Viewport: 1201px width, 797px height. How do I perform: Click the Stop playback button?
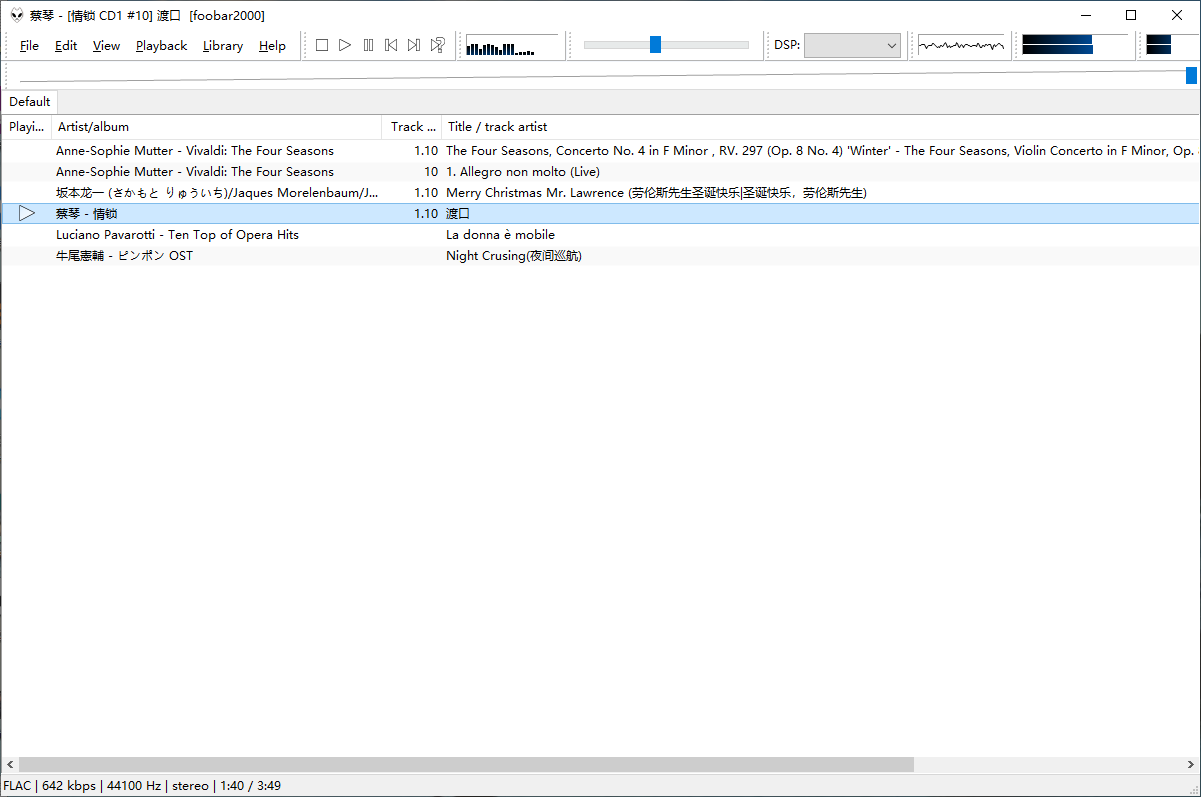322,45
